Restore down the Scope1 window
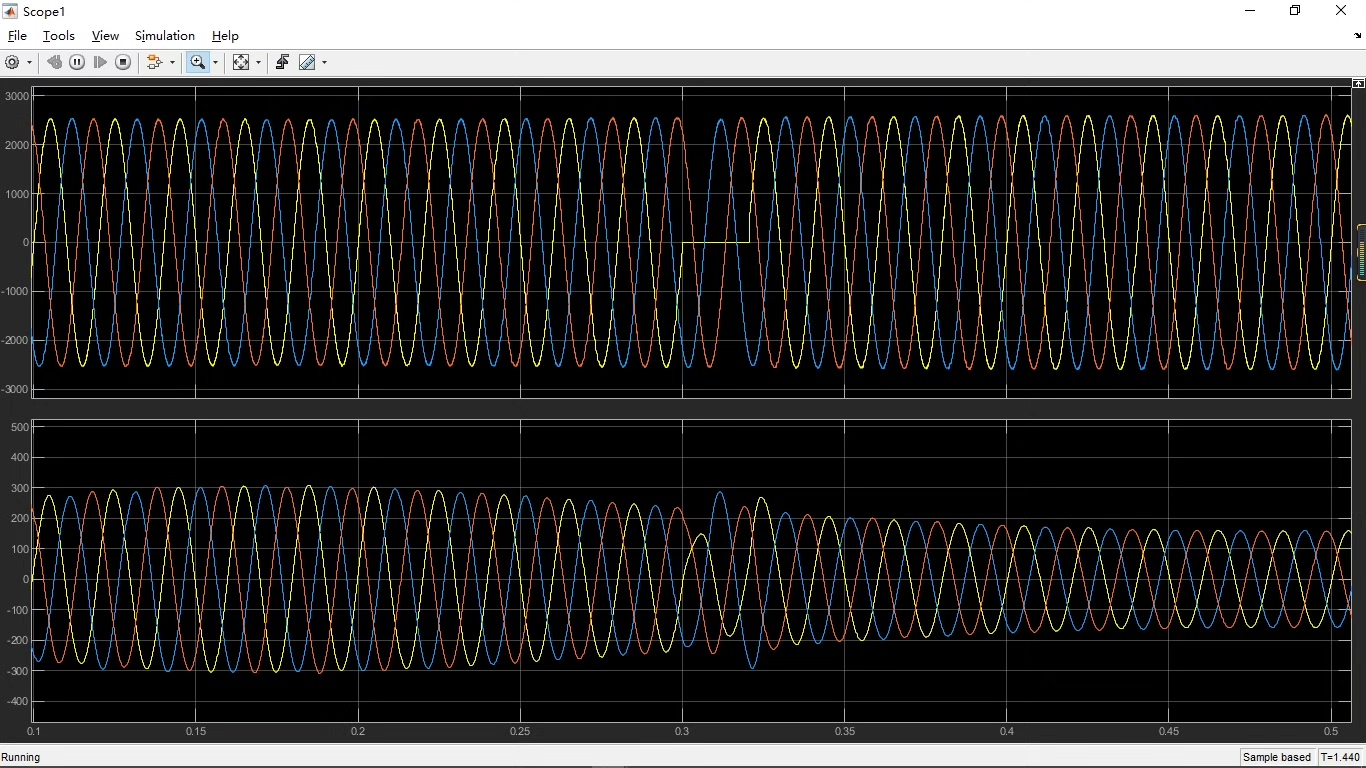Image resolution: width=1366 pixels, height=768 pixels. (1295, 11)
